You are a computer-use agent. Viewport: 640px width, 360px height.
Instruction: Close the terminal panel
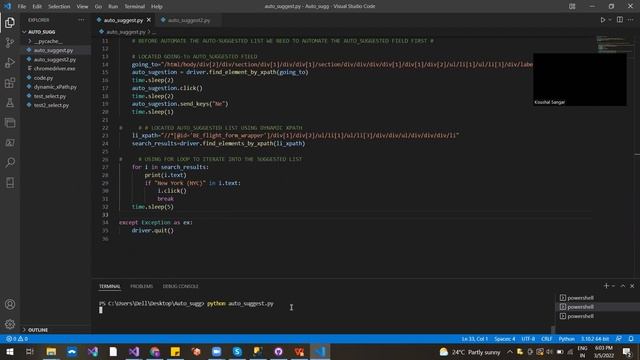[632, 286]
